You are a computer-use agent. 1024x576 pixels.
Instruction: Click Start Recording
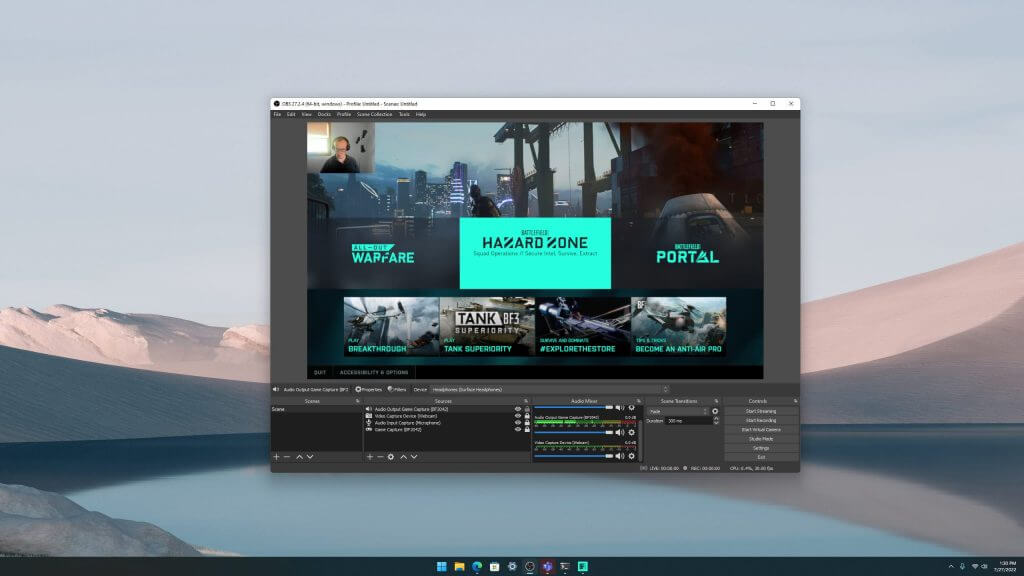761,421
